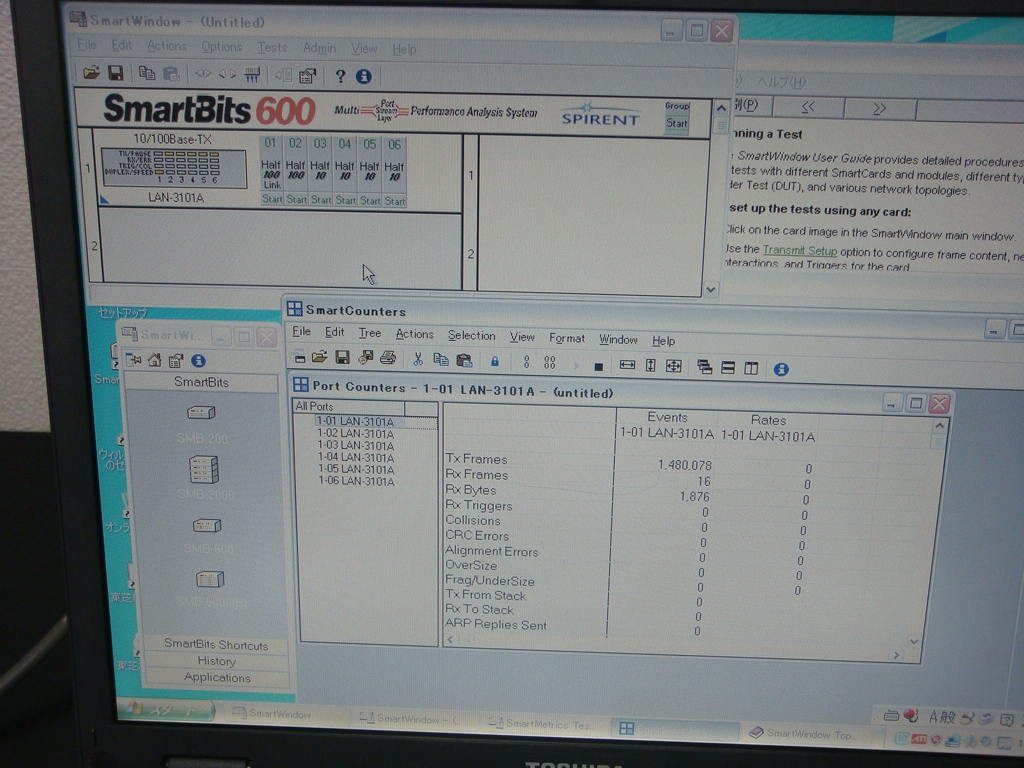This screenshot has width=1024, height=768.
Task: Click the Open folder icon in SmartCounters toolbar
Action: (319, 357)
